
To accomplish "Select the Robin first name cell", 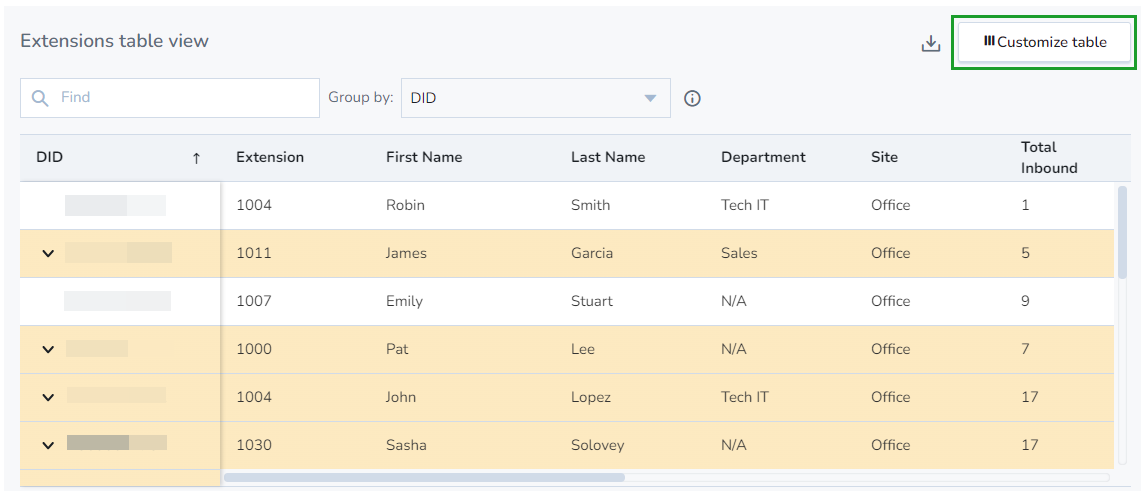I will (x=405, y=205).
